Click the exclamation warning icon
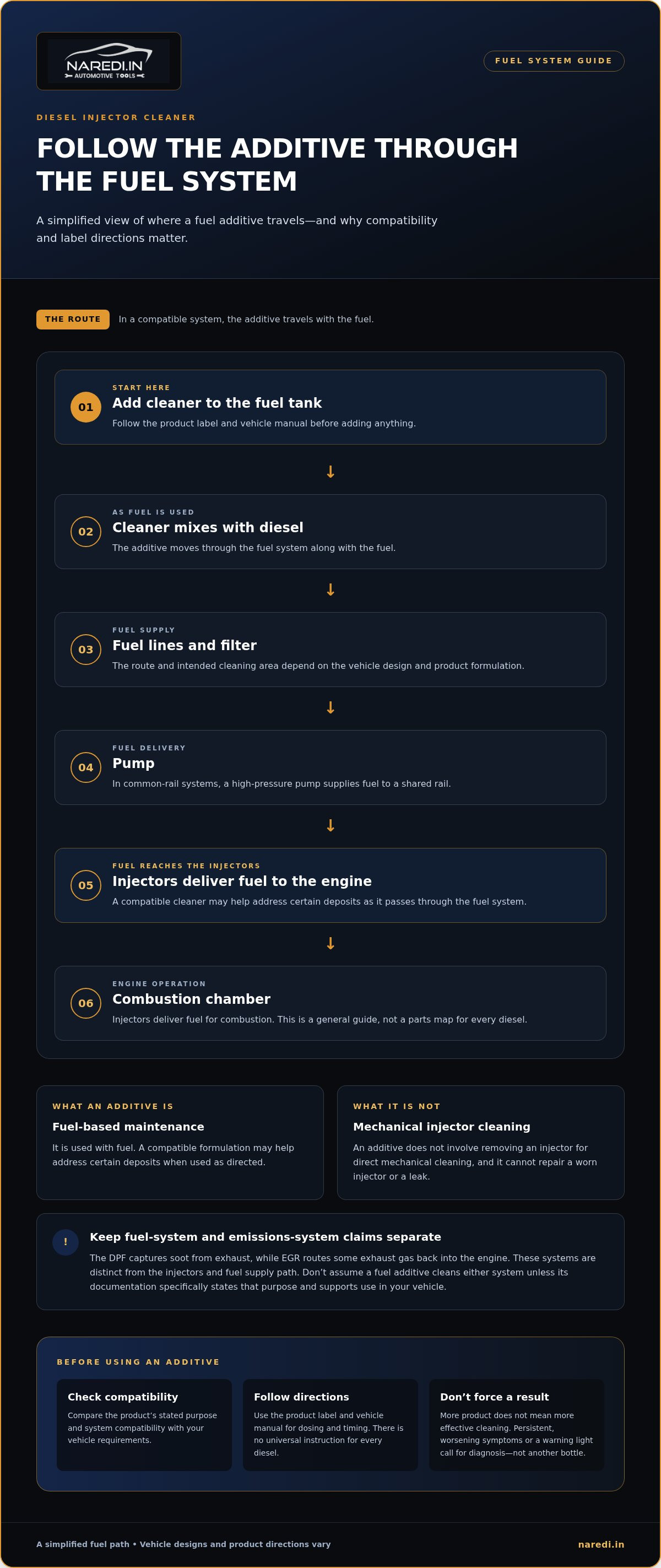Screen dimensions: 661x1568 point(66,1242)
